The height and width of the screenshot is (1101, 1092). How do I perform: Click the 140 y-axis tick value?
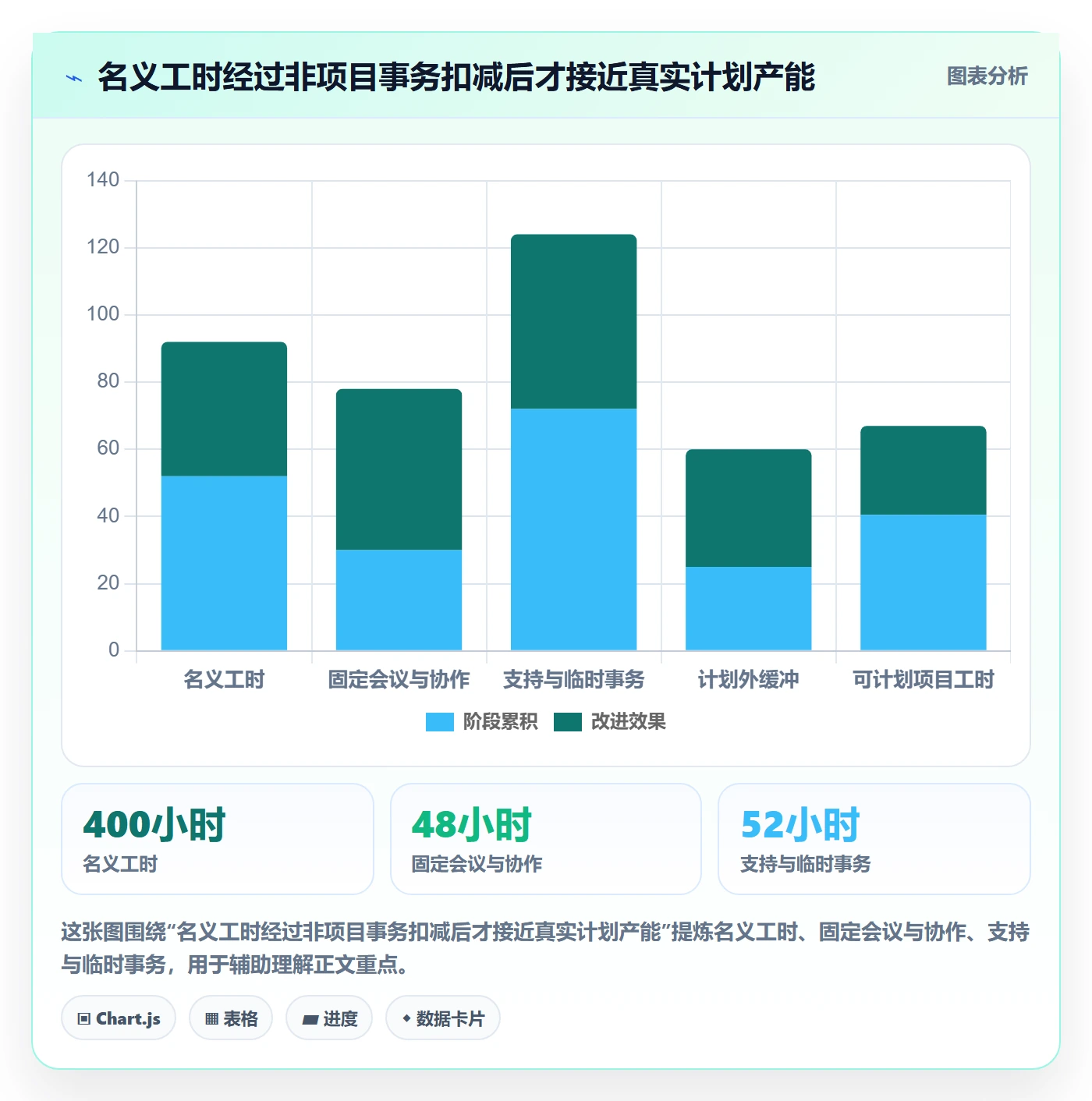click(x=103, y=180)
